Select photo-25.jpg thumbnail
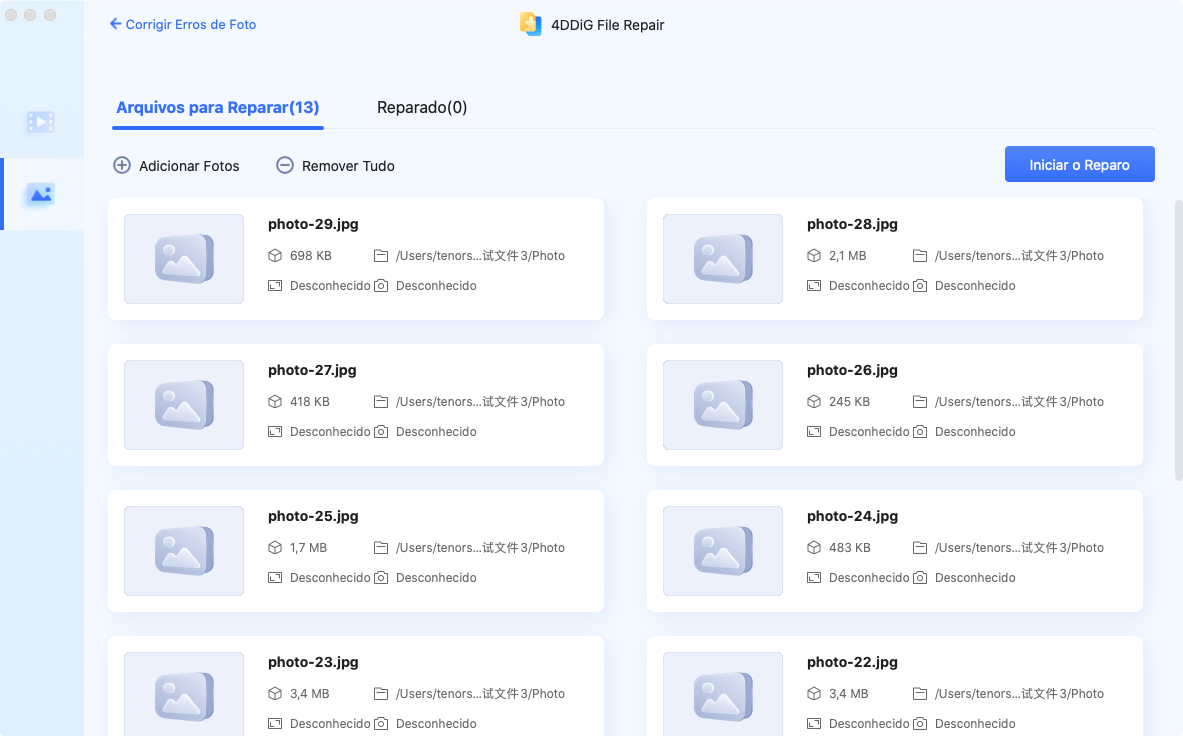The image size is (1183, 736). [x=184, y=550]
